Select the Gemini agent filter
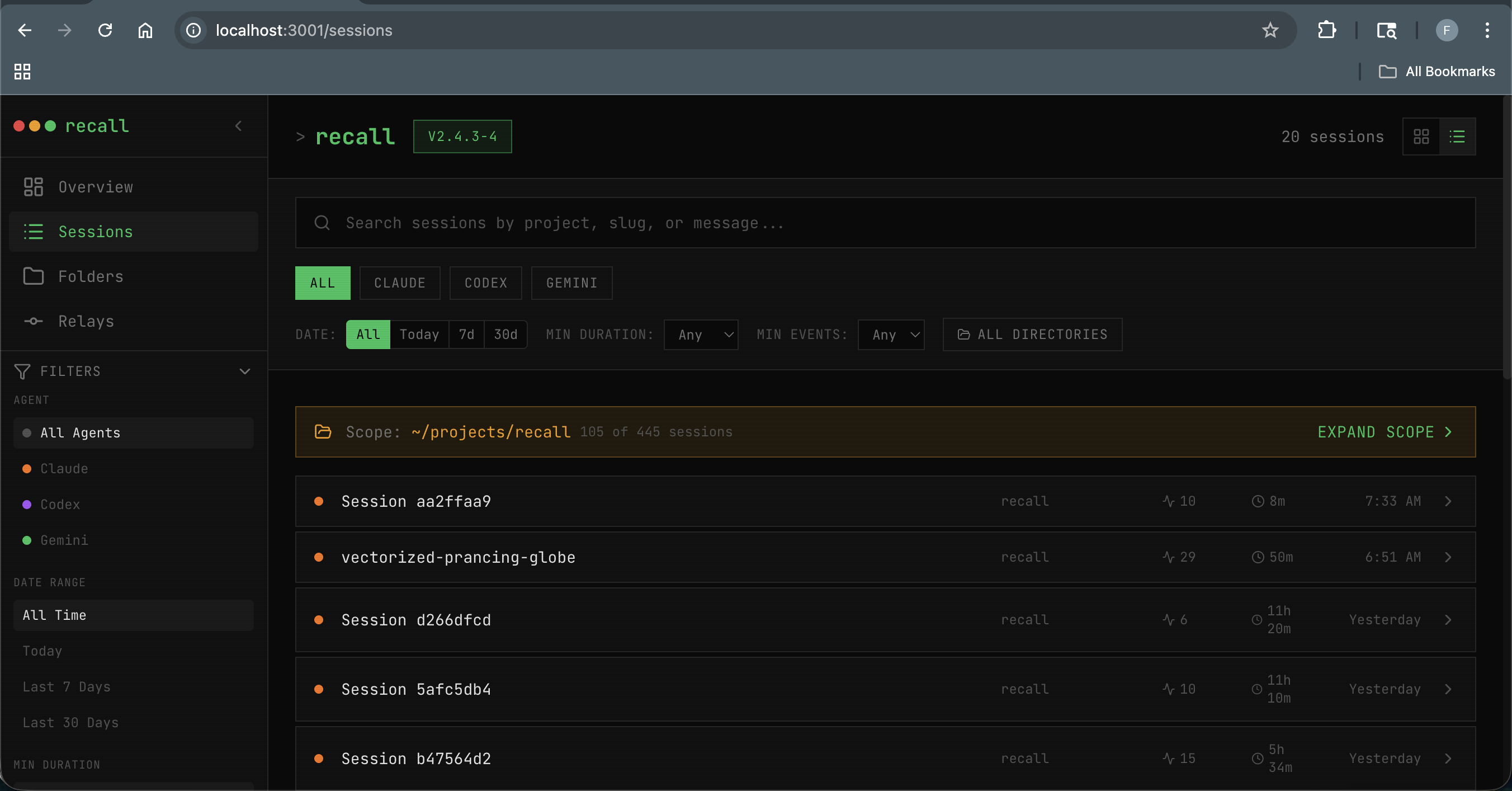This screenshot has width=1512, height=791. [63, 540]
